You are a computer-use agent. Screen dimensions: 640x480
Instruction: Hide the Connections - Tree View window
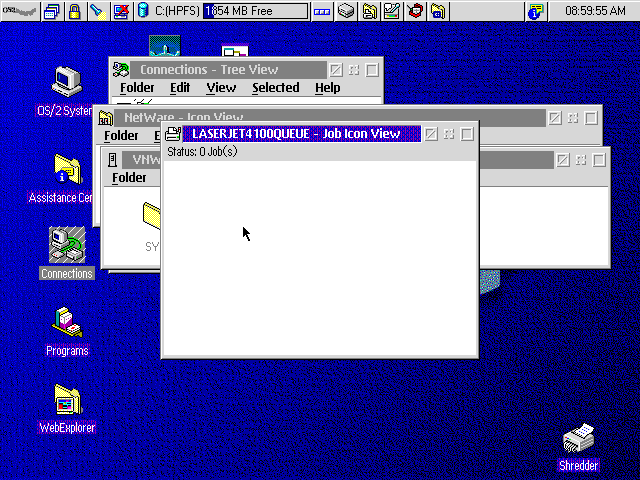pyautogui.click(x=336, y=70)
